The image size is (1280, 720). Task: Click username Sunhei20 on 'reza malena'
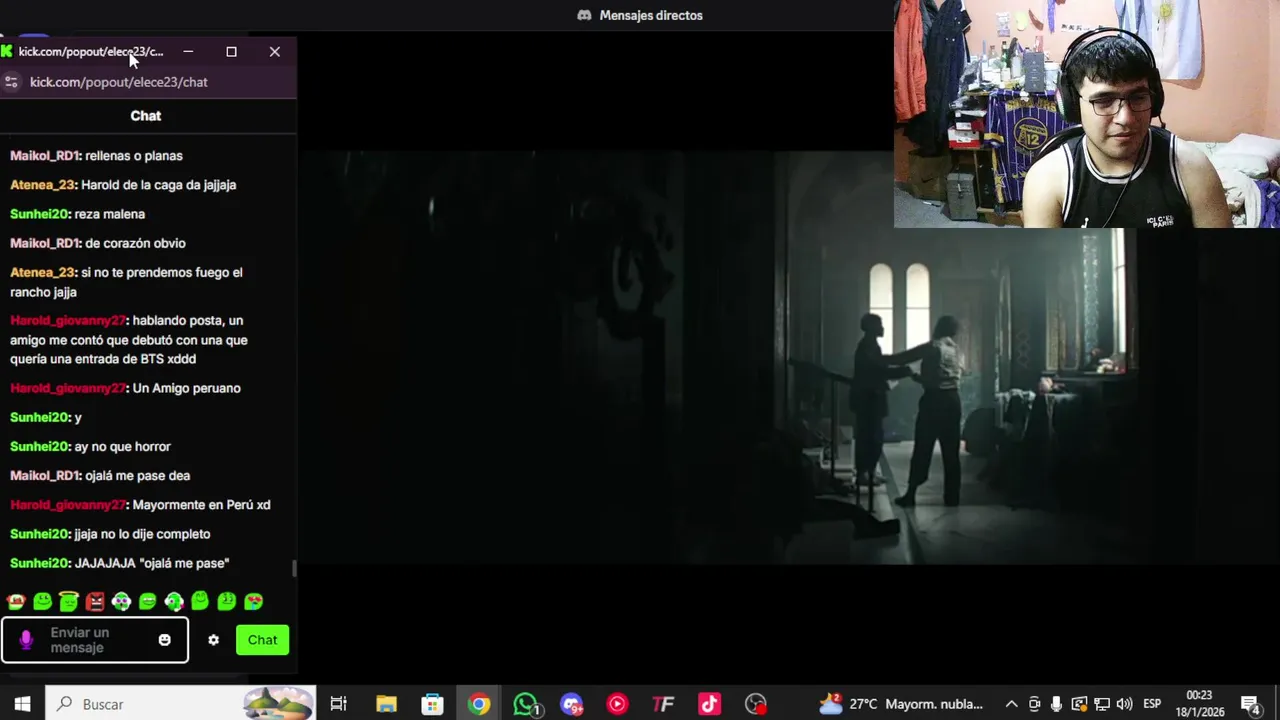(x=39, y=214)
